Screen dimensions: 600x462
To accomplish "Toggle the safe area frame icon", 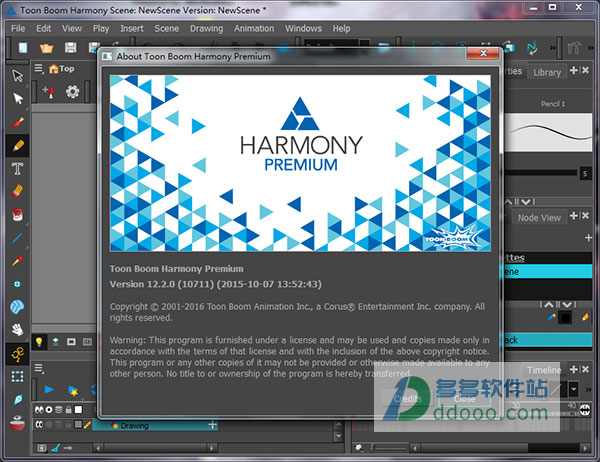I will tap(71, 342).
